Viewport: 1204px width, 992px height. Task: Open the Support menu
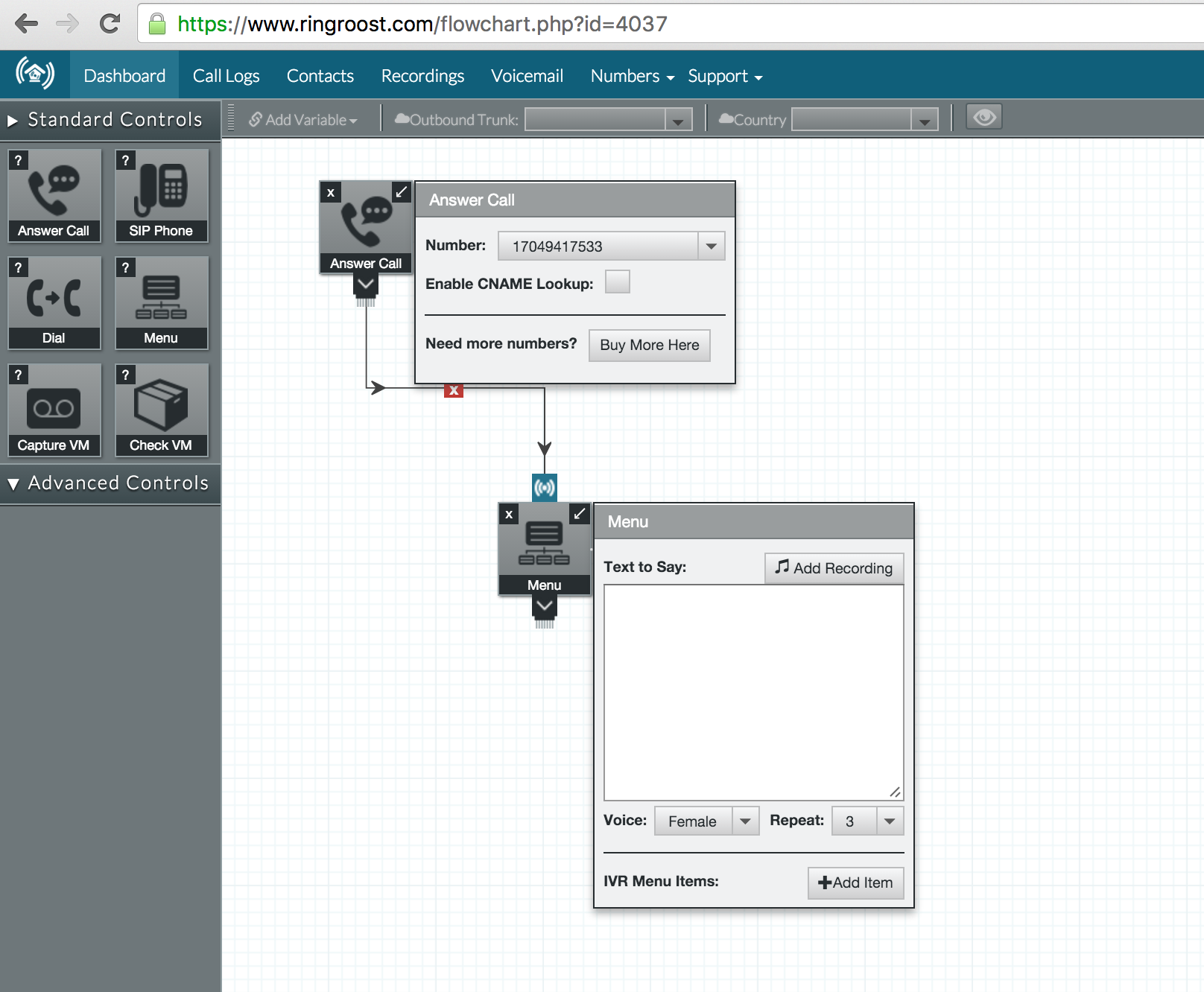click(x=725, y=76)
